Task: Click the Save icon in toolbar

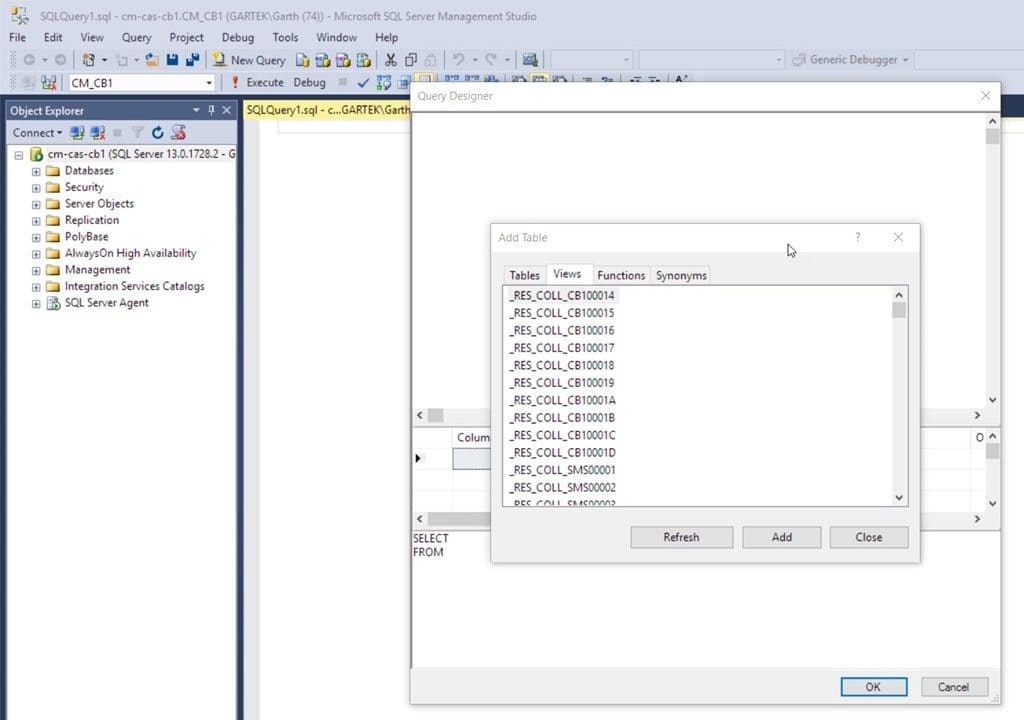Action: [172, 60]
